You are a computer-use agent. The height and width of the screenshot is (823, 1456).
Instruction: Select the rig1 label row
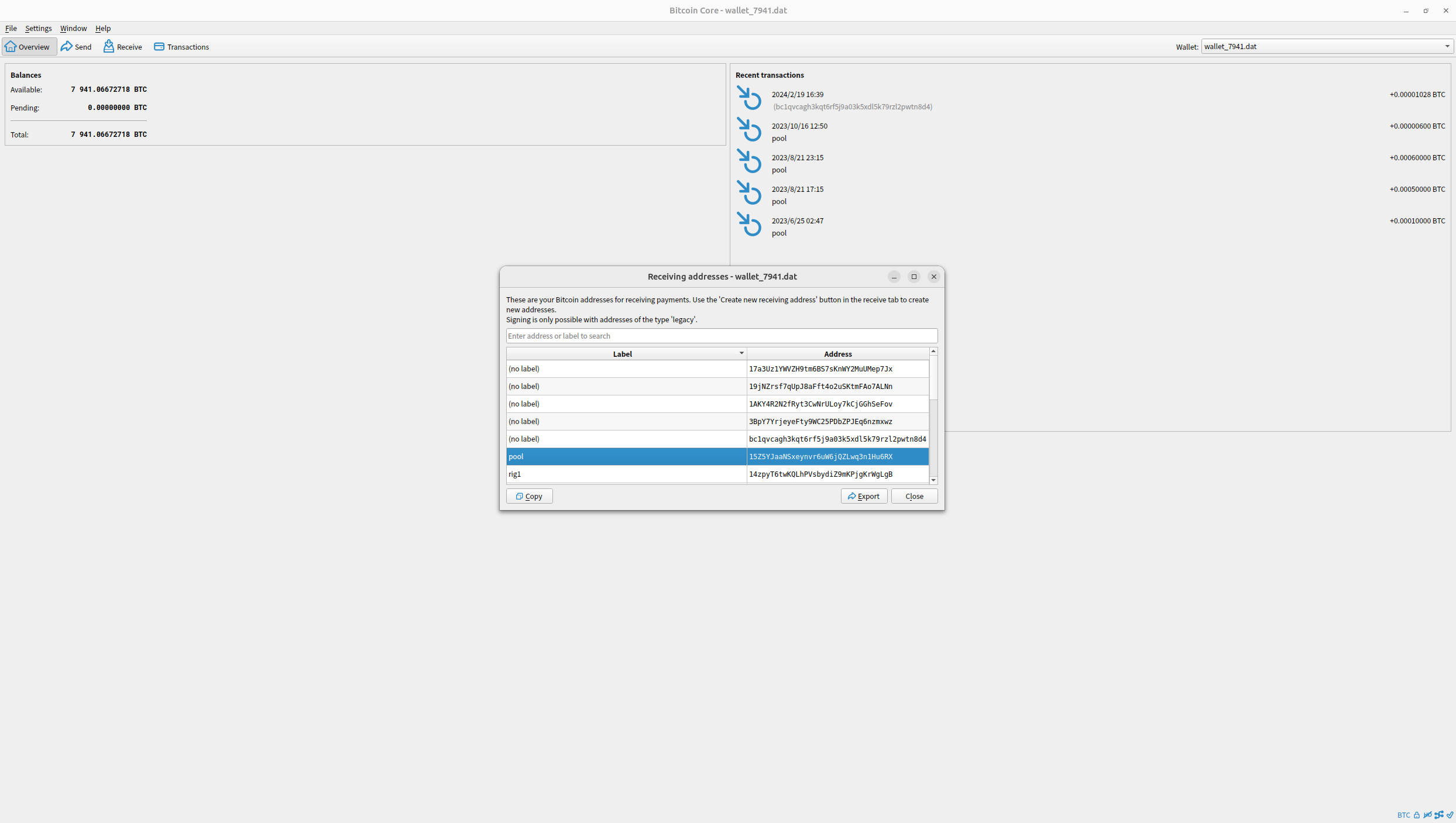[x=626, y=474]
